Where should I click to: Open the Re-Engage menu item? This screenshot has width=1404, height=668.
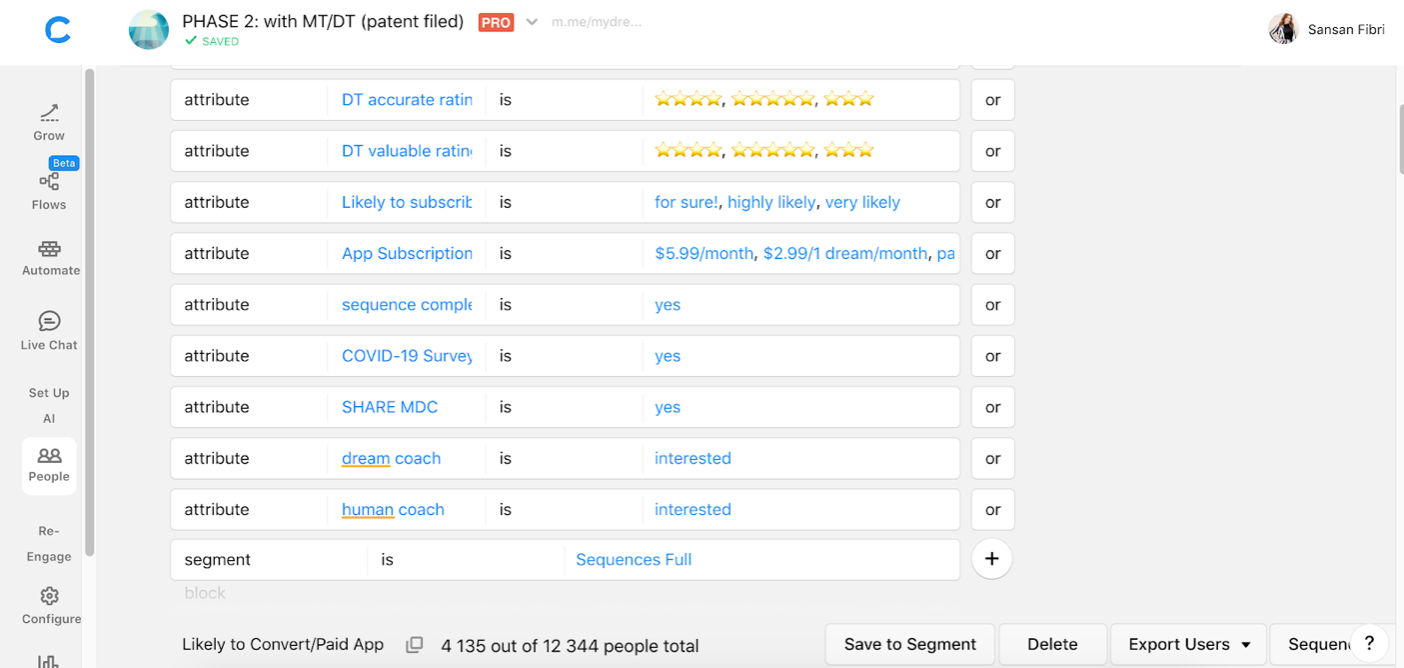[x=49, y=543]
